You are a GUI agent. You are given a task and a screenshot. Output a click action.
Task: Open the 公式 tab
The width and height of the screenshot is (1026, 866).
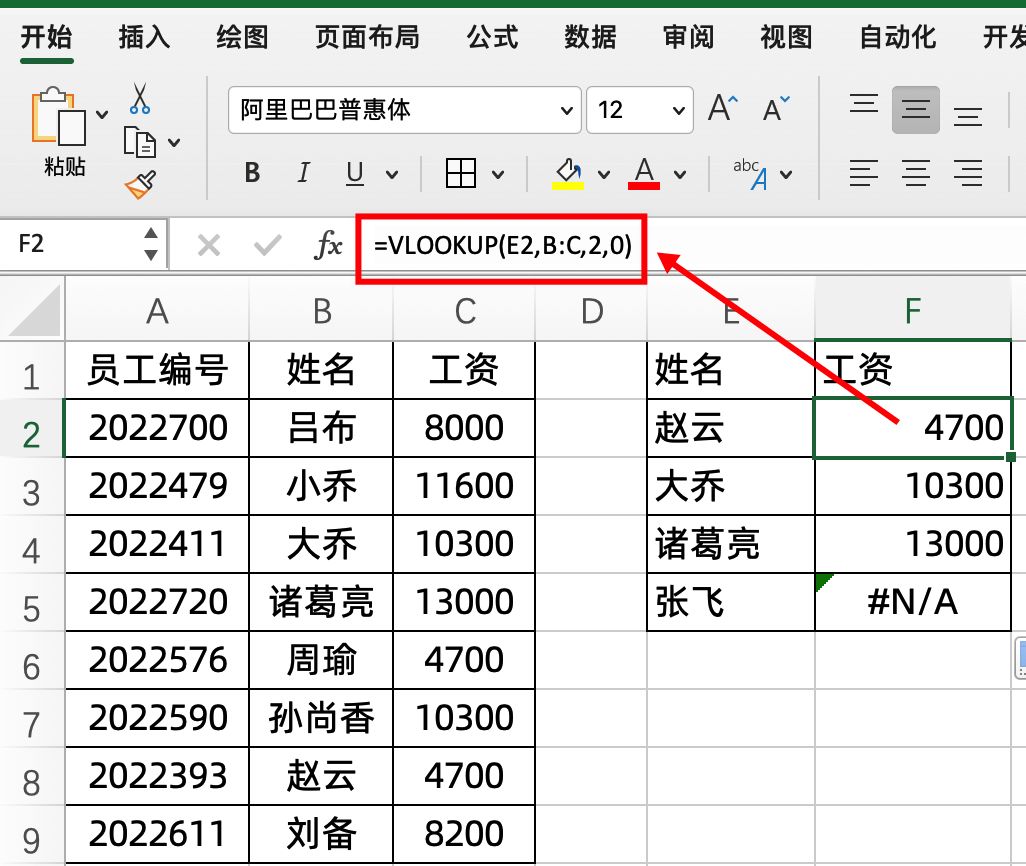click(x=492, y=37)
